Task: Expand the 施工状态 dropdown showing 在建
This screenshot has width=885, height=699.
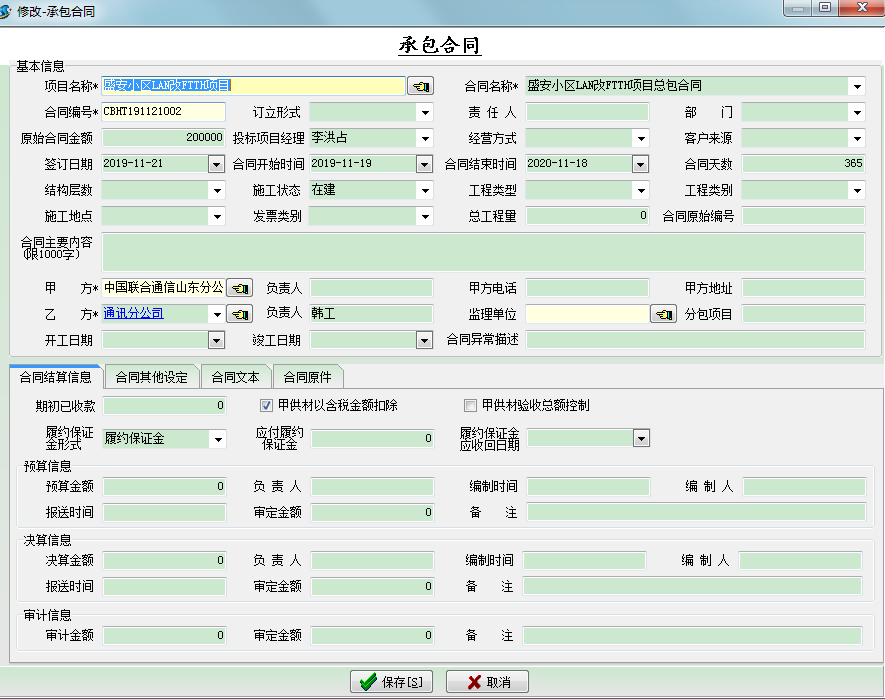Action: pos(425,189)
